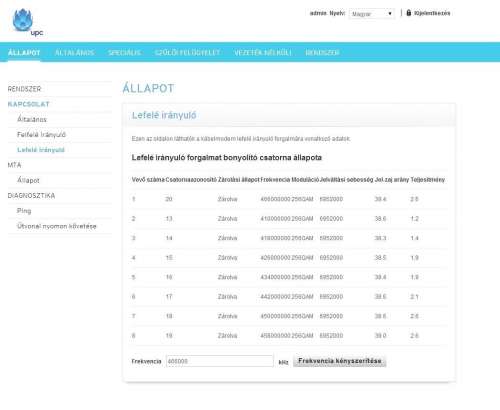Open the VEZETÉK NÉLKÜLI tab

[x=263, y=53]
